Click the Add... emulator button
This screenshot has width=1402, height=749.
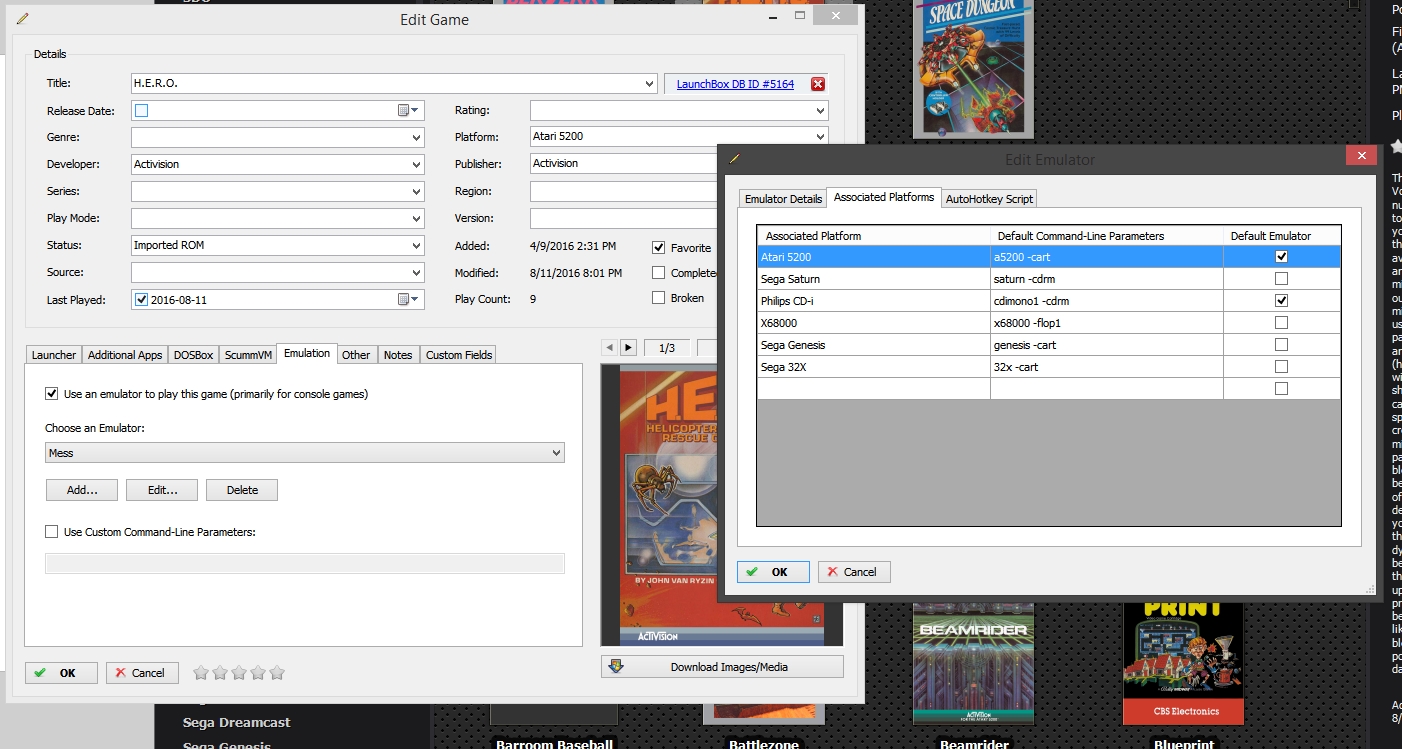pyautogui.click(x=82, y=490)
